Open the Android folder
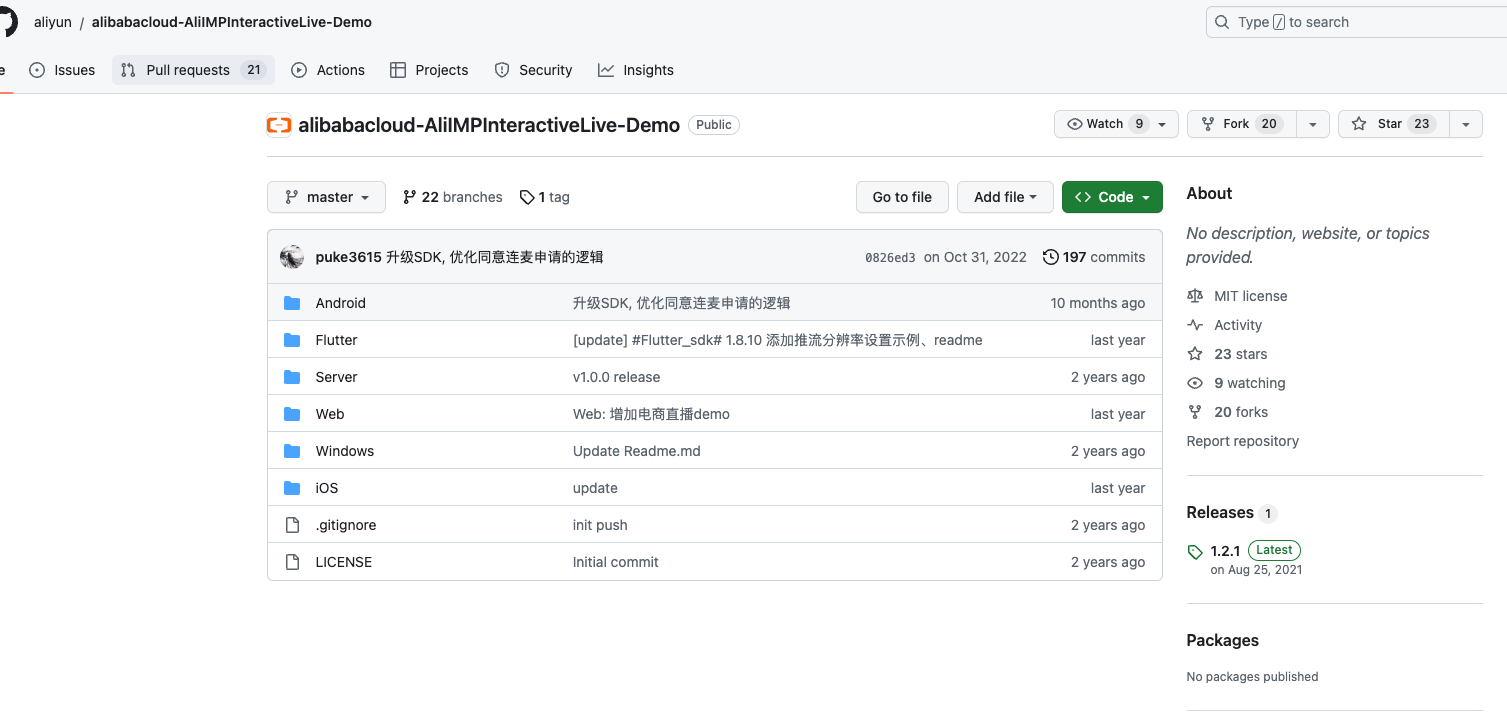The image size is (1507, 728). (x=341, y=303)
